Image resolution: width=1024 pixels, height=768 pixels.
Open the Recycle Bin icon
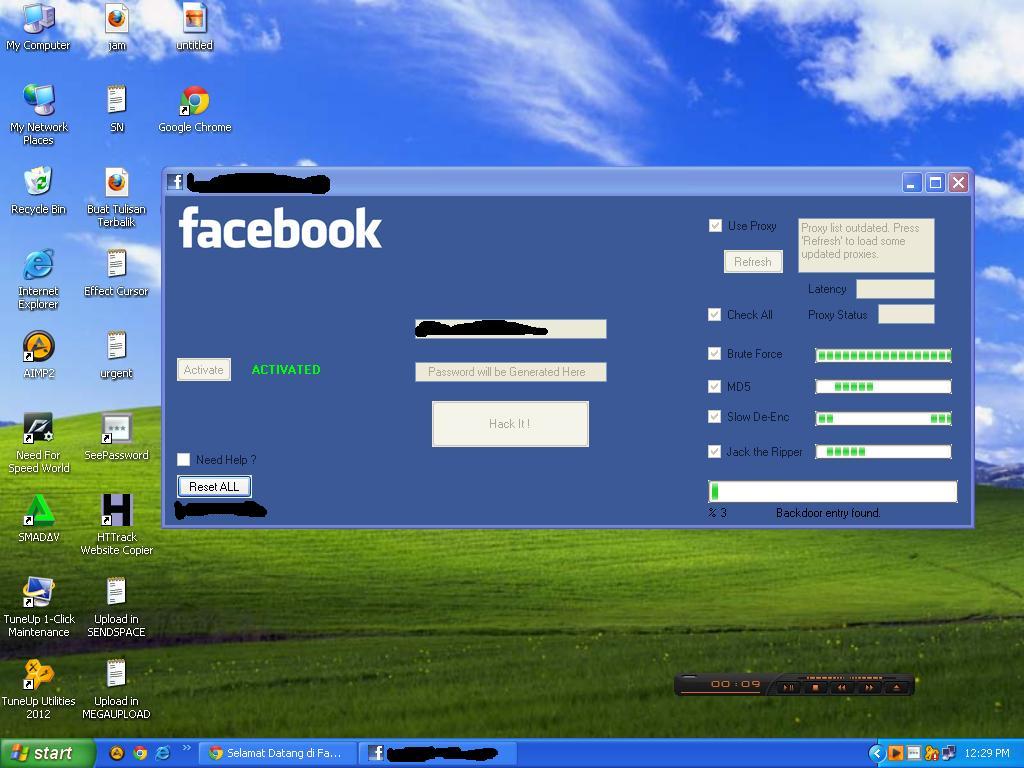tap(39, 191)
